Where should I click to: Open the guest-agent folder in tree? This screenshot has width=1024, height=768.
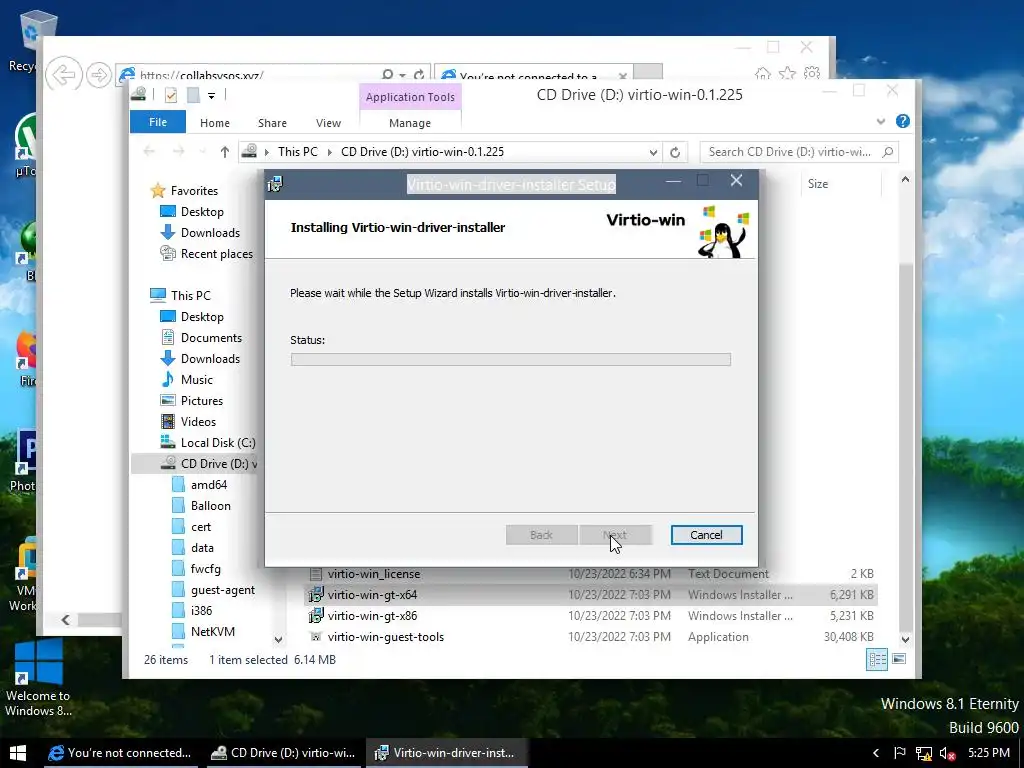(x=223, y=590)
